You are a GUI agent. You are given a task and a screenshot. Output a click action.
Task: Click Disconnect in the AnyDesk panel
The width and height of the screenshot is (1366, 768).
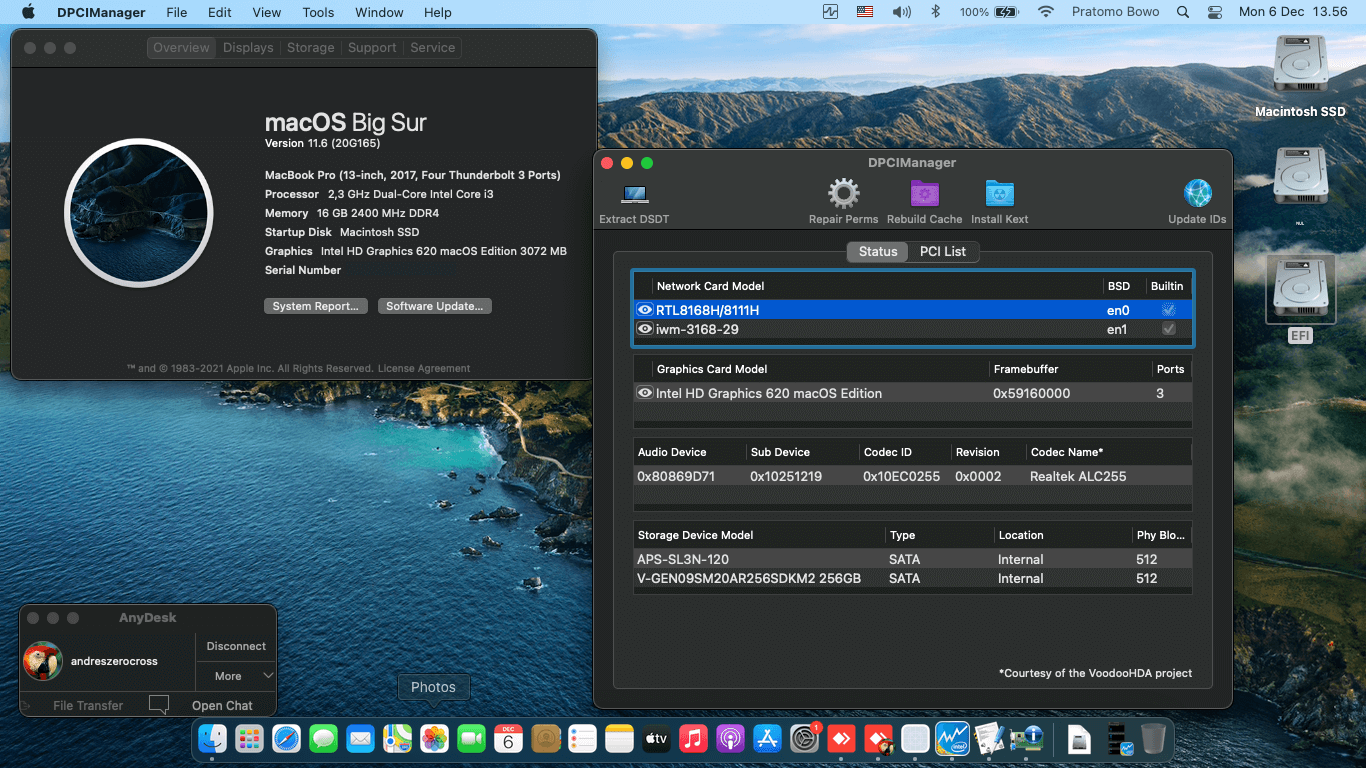236,646
